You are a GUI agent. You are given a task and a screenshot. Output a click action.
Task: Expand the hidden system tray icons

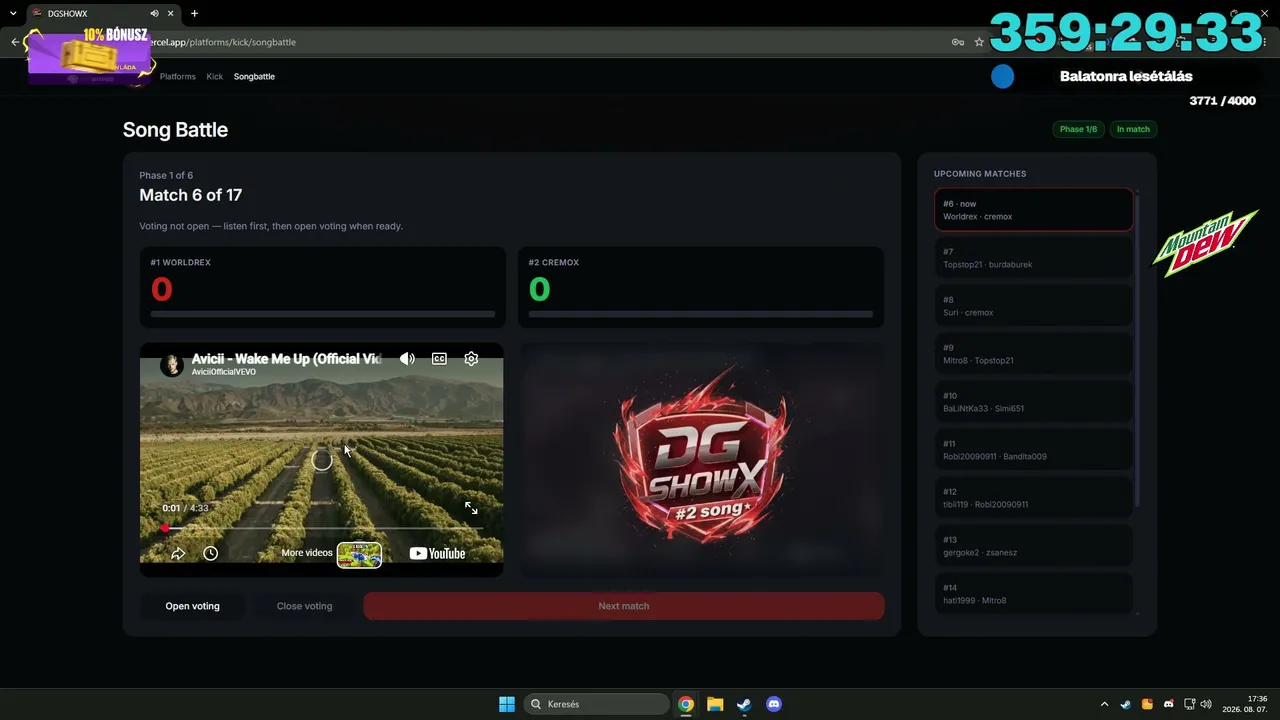coord(1104,704)
